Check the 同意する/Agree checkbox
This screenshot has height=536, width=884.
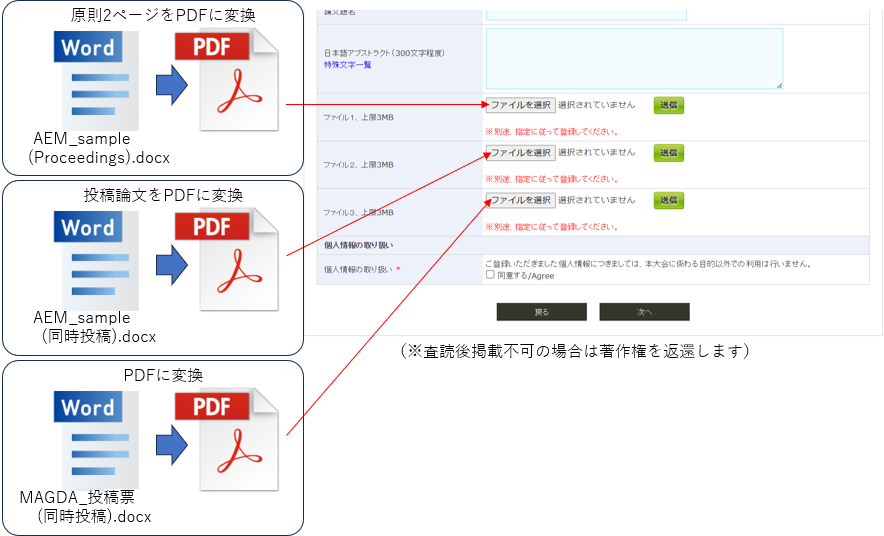490,275
